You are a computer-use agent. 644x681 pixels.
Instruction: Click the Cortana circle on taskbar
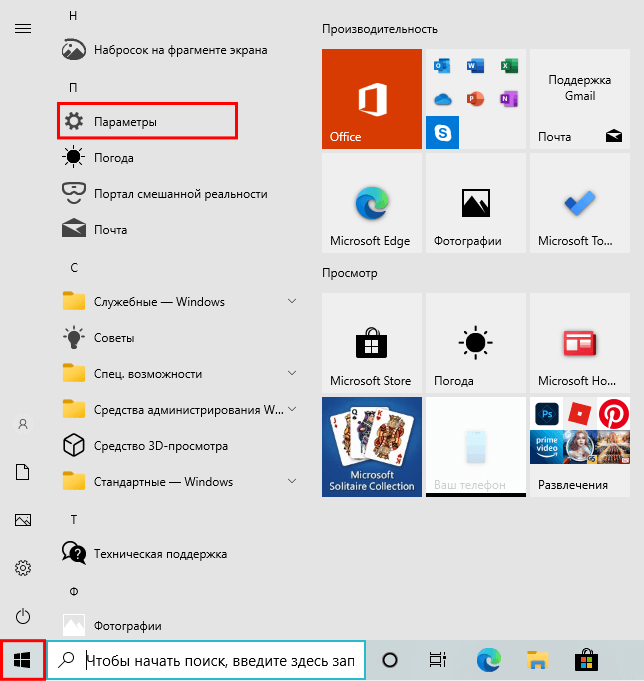[391, 660]
